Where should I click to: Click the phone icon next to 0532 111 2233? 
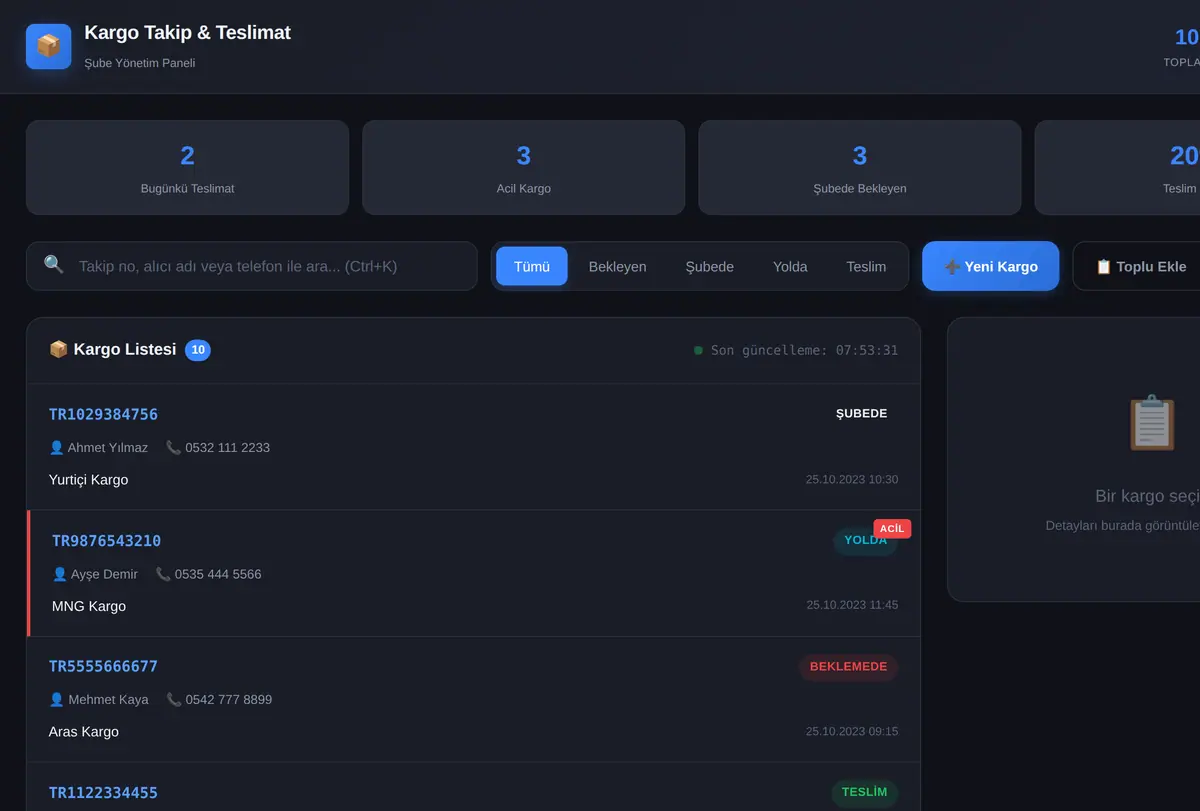(x=174, y=448)
